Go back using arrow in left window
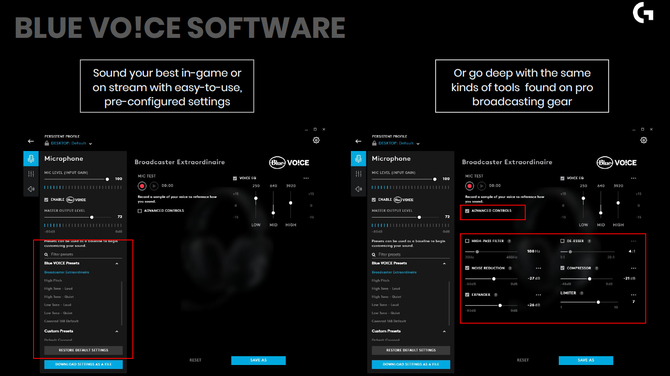The image size is (670, 376). 31,141
